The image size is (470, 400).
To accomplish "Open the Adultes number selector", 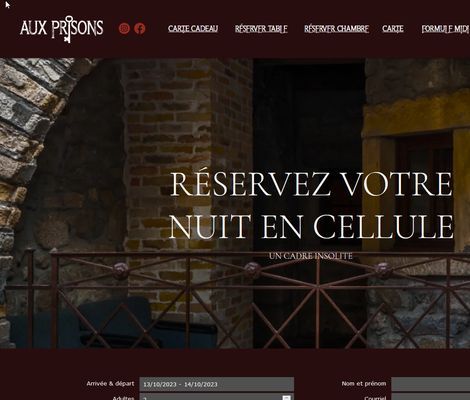I will 217,397.
